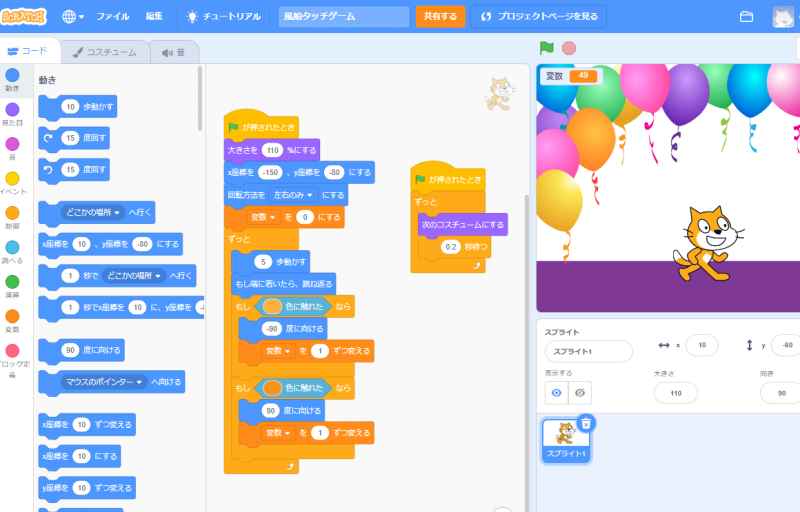This screenshot has height=512, width=800.
Task: Select the 制御 block category
Action: (12, 217)
